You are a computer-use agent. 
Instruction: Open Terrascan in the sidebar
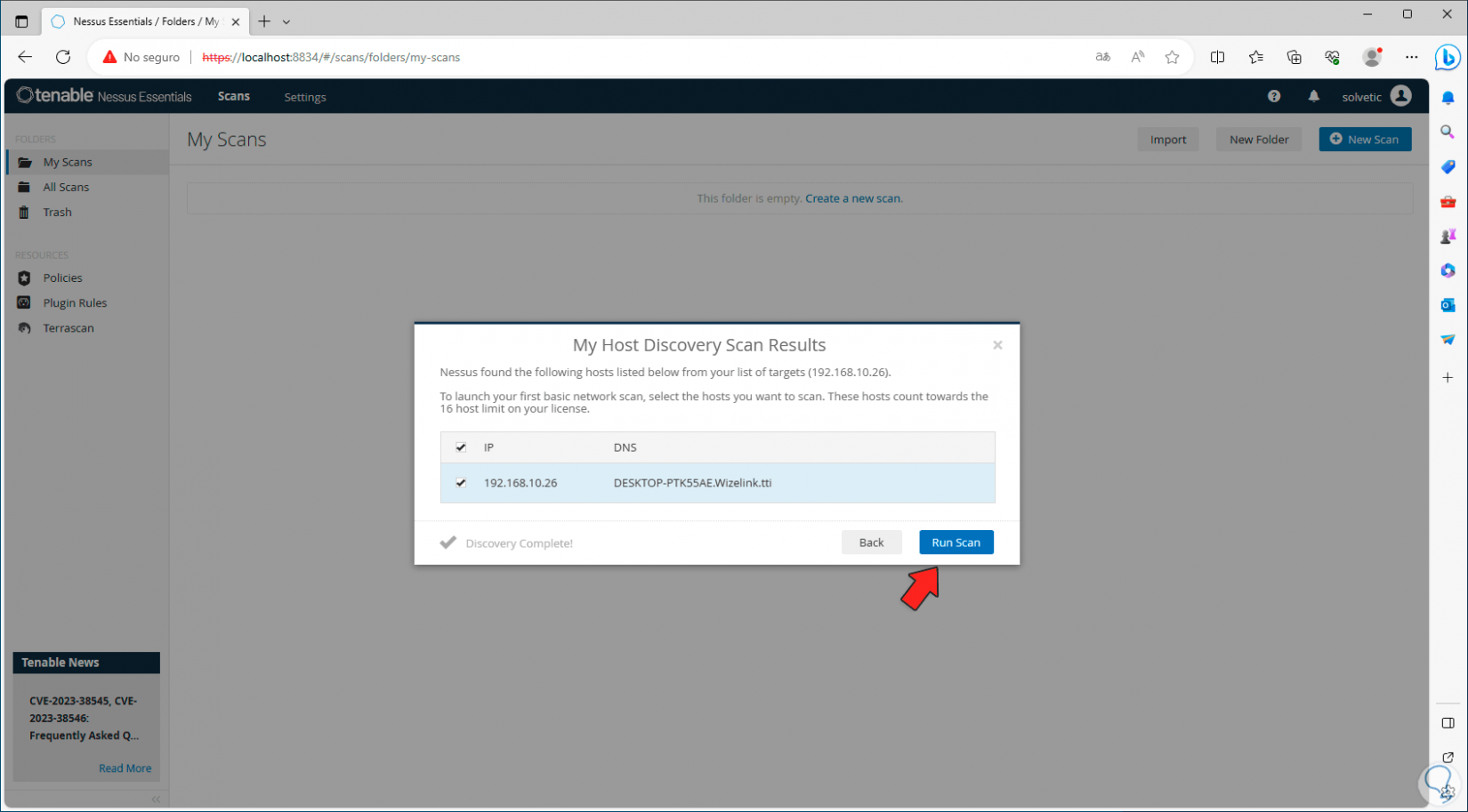(69, 327)
